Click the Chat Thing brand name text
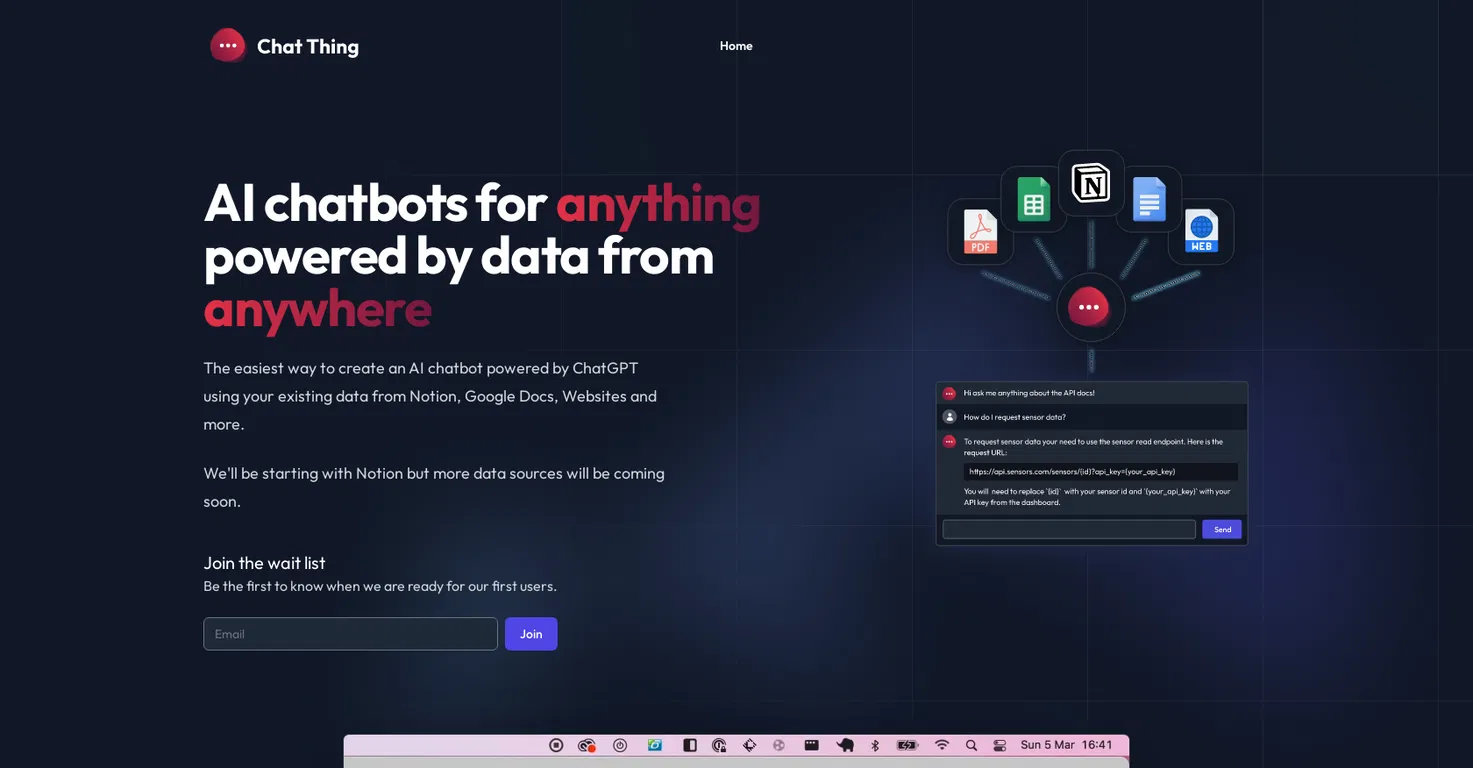Viewport: 1473px width, 768px height. pos(308,46)
